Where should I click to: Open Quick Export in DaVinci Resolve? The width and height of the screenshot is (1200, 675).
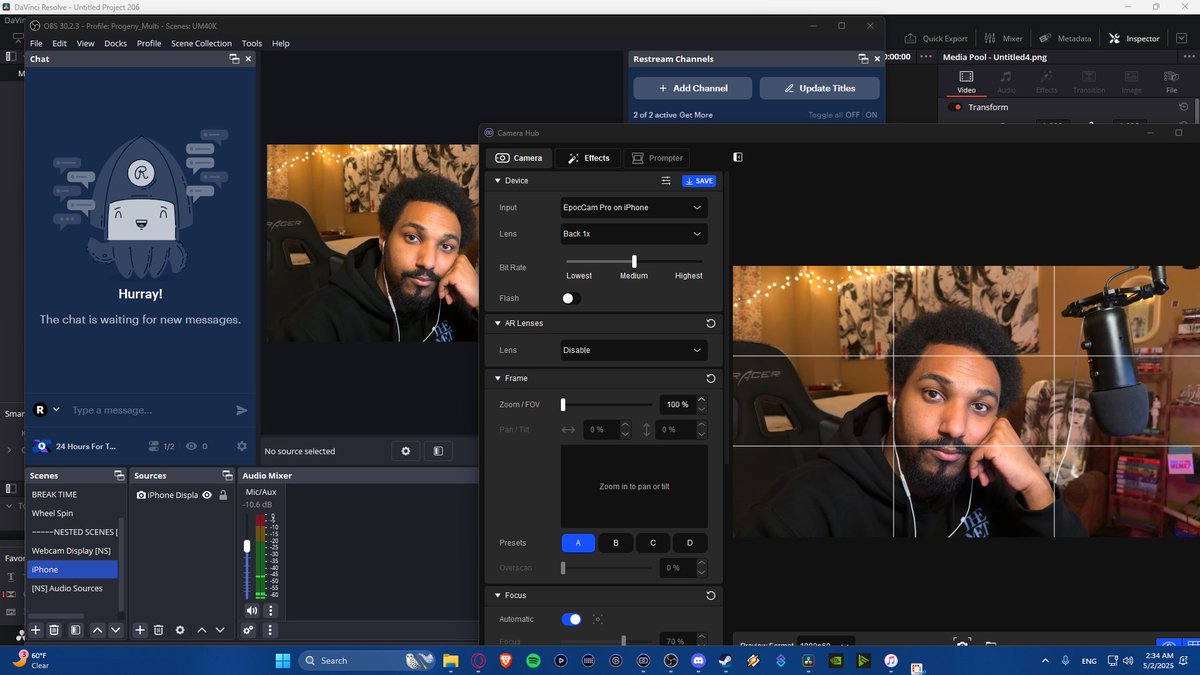coord(936,38)
